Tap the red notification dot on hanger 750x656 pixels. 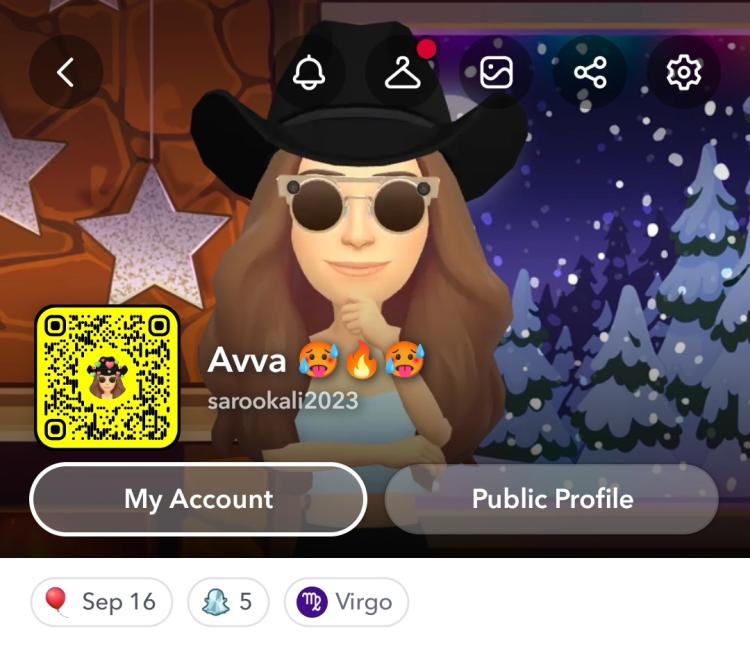pyautogui.click(x=426, y=49)
